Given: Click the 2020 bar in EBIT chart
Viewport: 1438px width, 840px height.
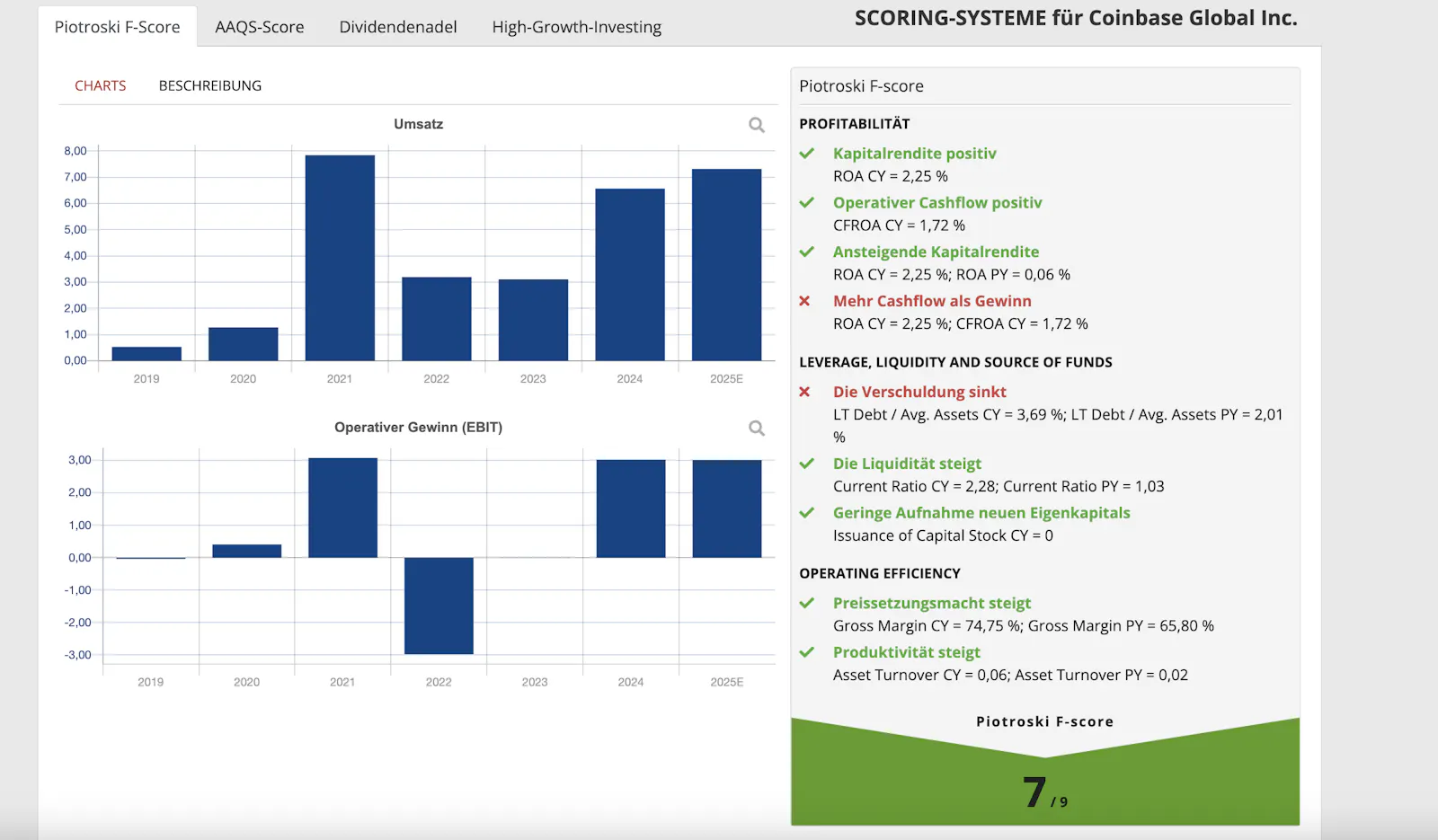Looking at the screenshot, I should coord(247,552).
